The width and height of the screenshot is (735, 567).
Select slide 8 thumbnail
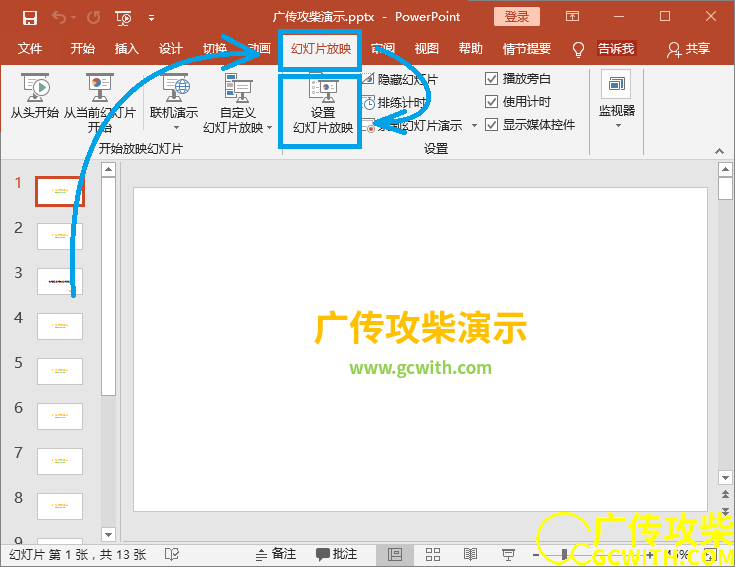(60, 506)
